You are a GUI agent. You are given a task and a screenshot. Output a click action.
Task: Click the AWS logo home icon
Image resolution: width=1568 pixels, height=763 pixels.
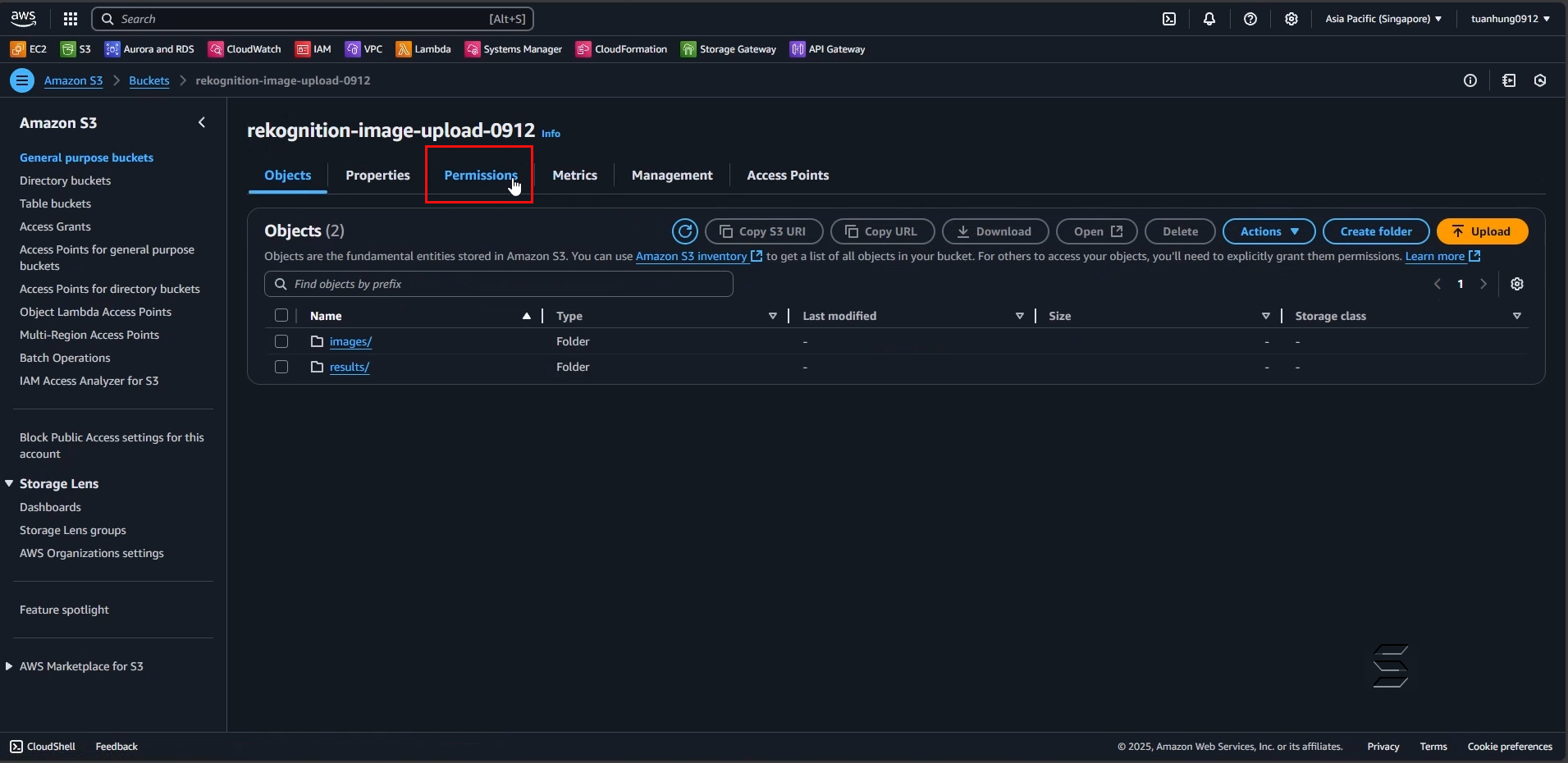point(23,18)
